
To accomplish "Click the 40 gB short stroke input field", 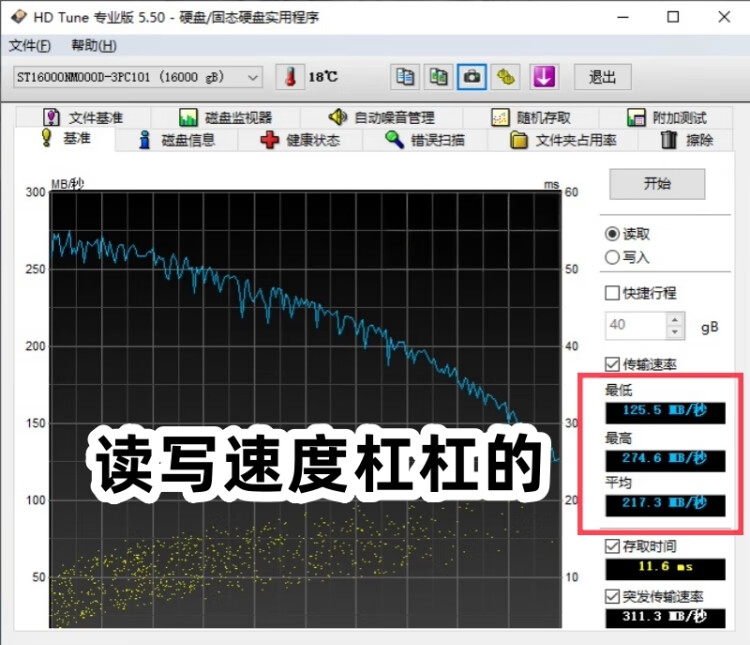I will click(635, 325).
